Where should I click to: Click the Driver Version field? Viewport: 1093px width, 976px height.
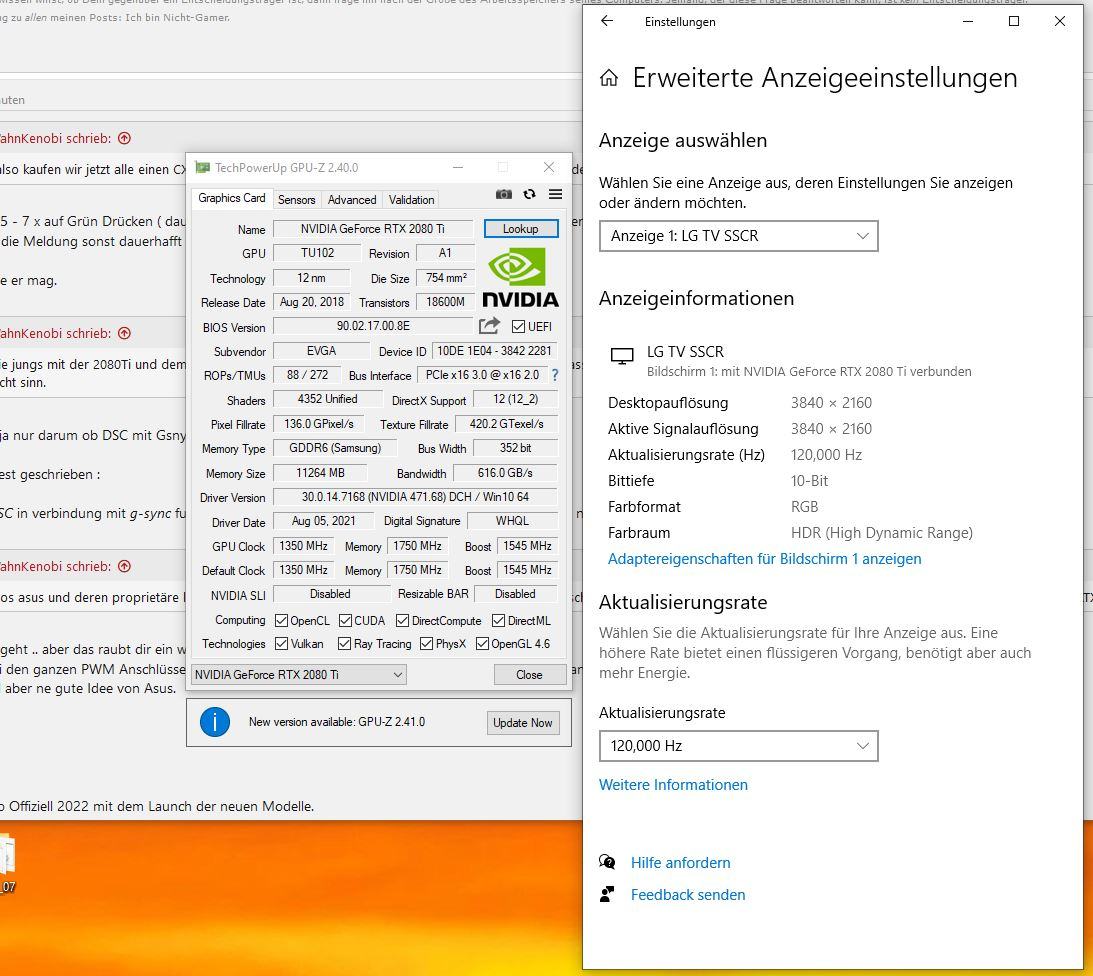click(415, 497)
